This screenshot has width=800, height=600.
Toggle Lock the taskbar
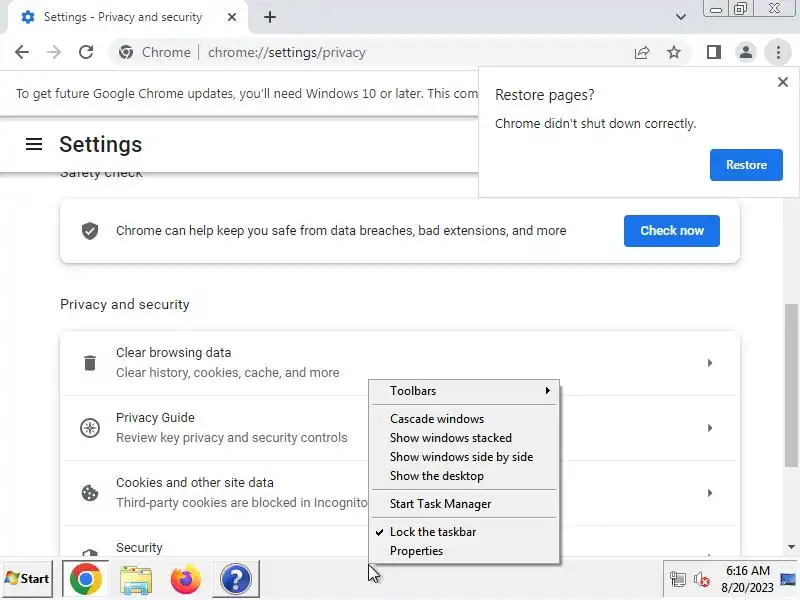pyautogui.click(x=464, y=532)
